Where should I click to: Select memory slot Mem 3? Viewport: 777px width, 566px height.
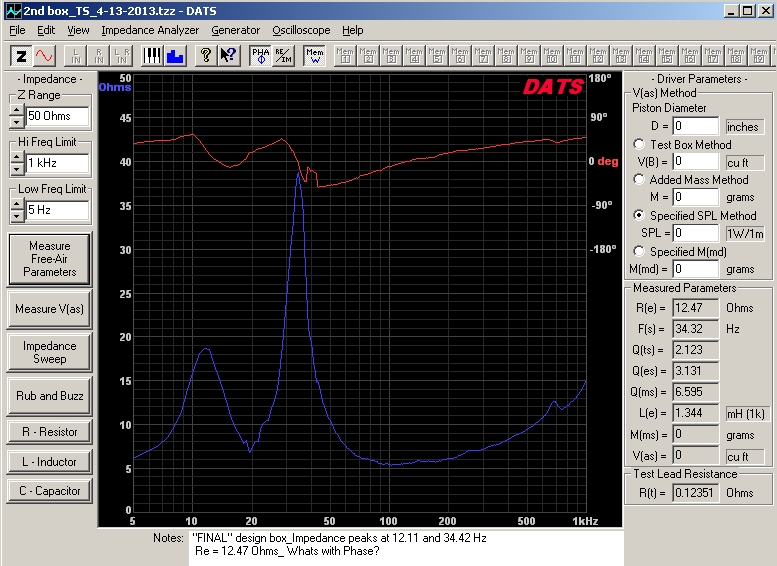(x=391, y=56)
